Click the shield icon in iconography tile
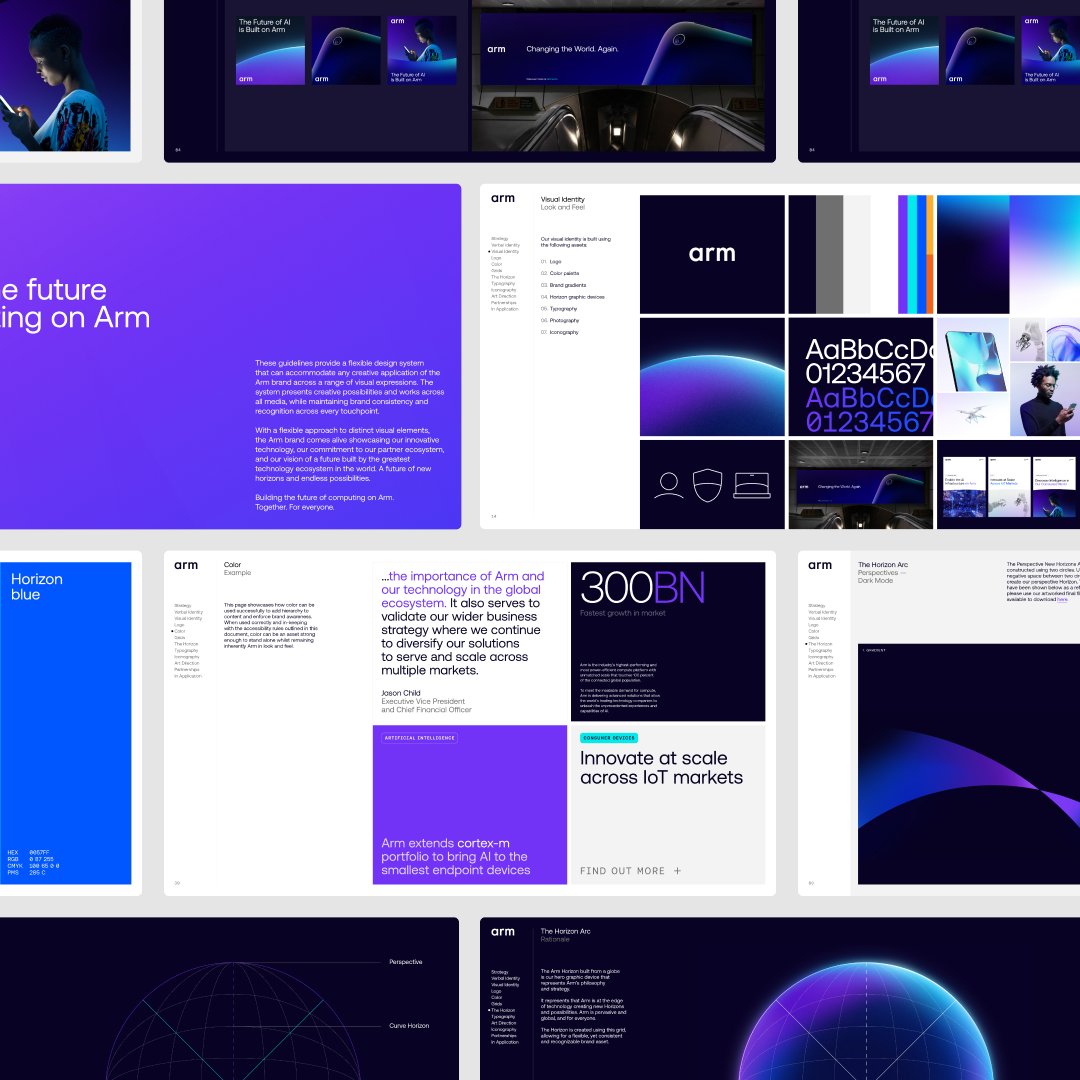 pyautogui.click(x=707, y=485)
